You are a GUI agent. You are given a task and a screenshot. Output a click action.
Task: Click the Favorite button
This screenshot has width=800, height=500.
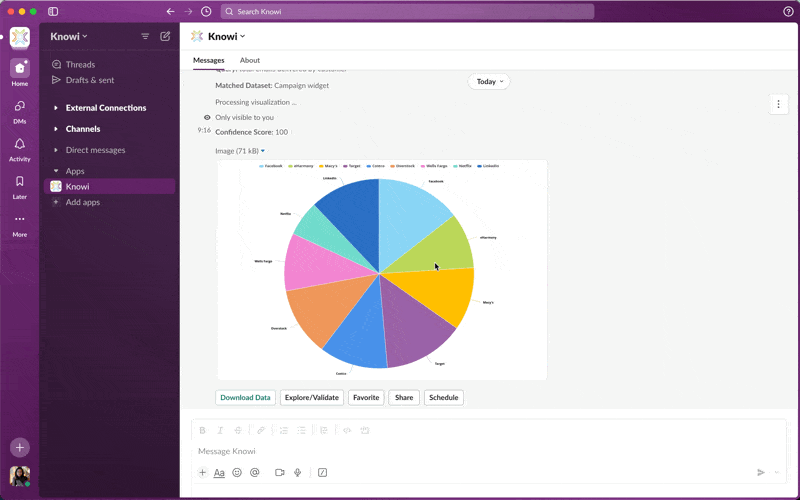coord(366,397)
